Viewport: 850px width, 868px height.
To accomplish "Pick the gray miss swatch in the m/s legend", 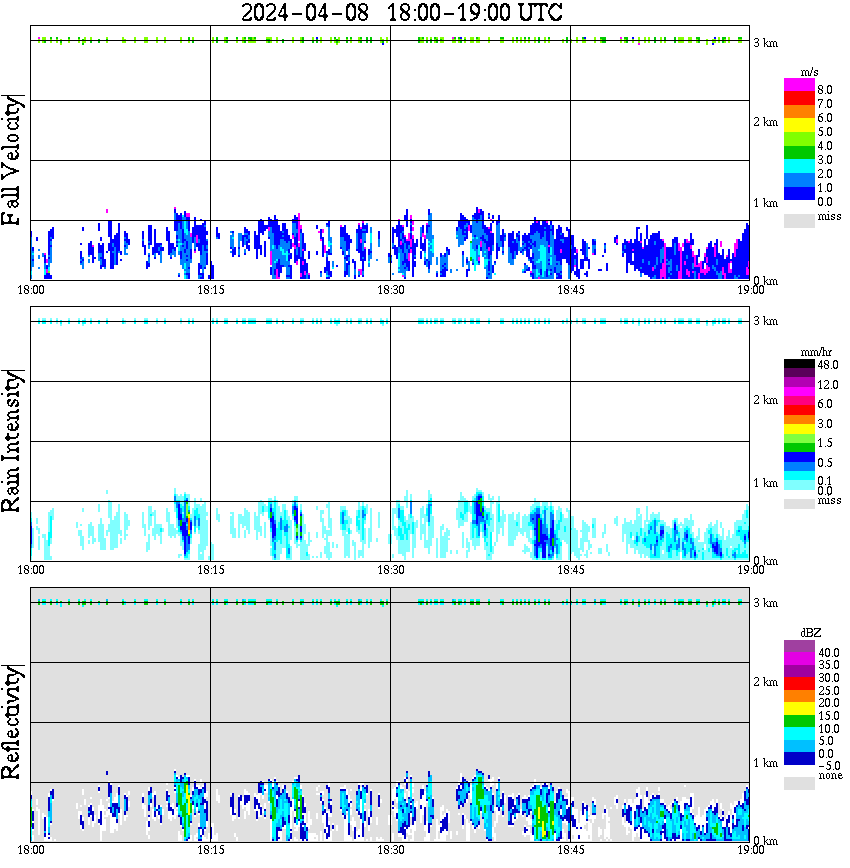I will (x=799, y=221).
